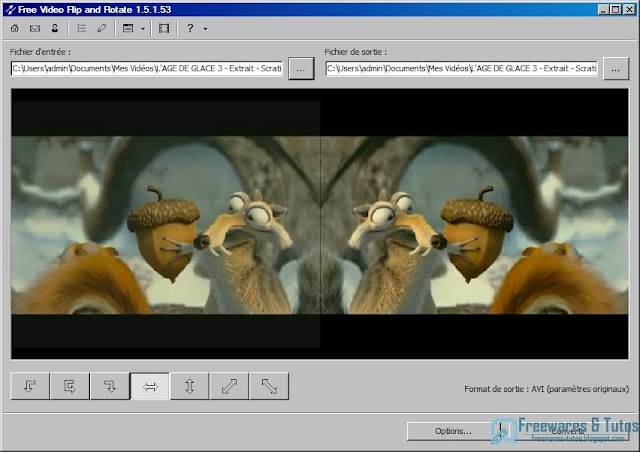The image size is (640, 452).
Task: Browse for the input file
Action: pyautogui.click(x=301, y=68)
